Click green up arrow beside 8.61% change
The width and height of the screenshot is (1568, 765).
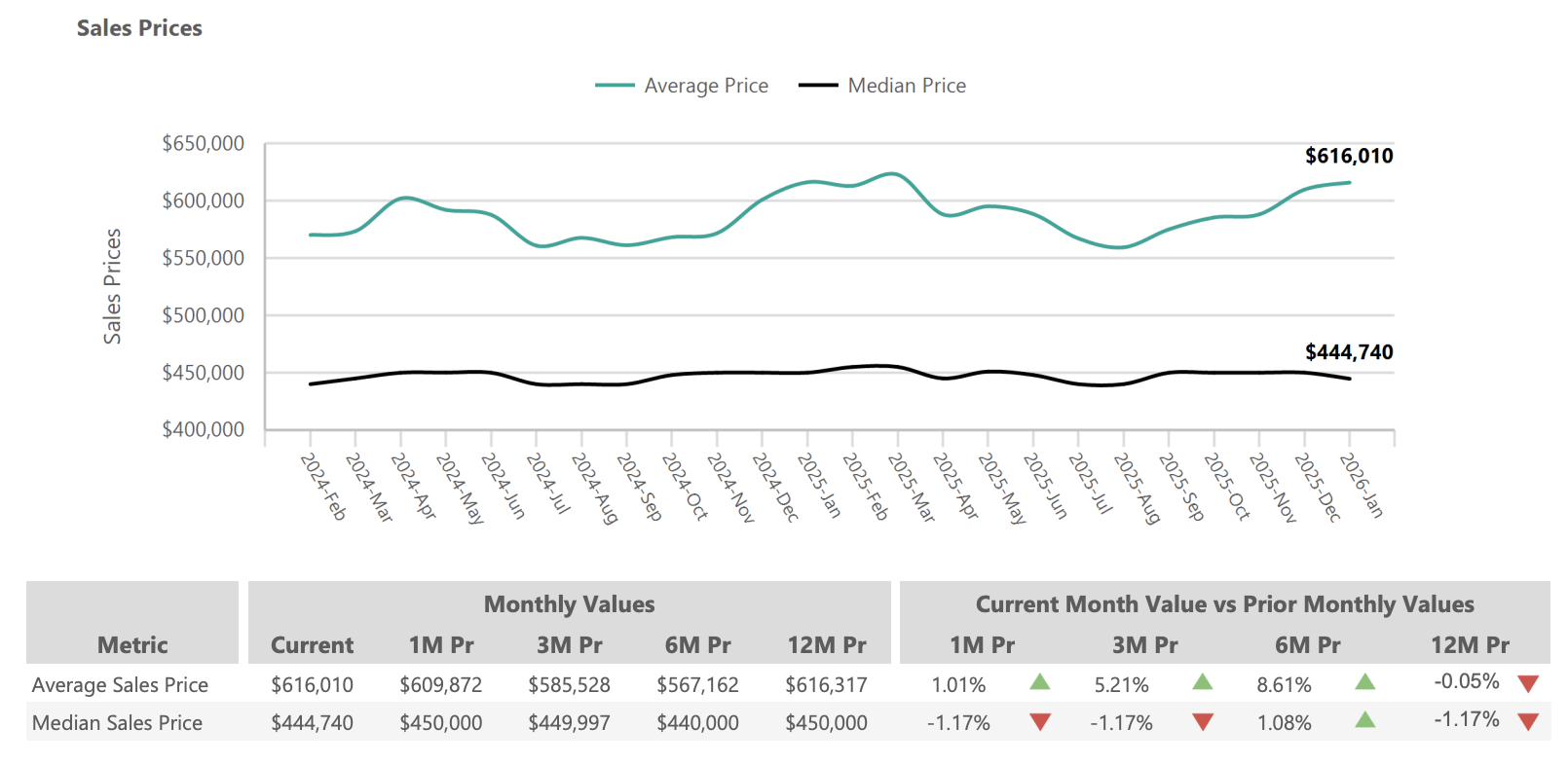pos(1364,682)
